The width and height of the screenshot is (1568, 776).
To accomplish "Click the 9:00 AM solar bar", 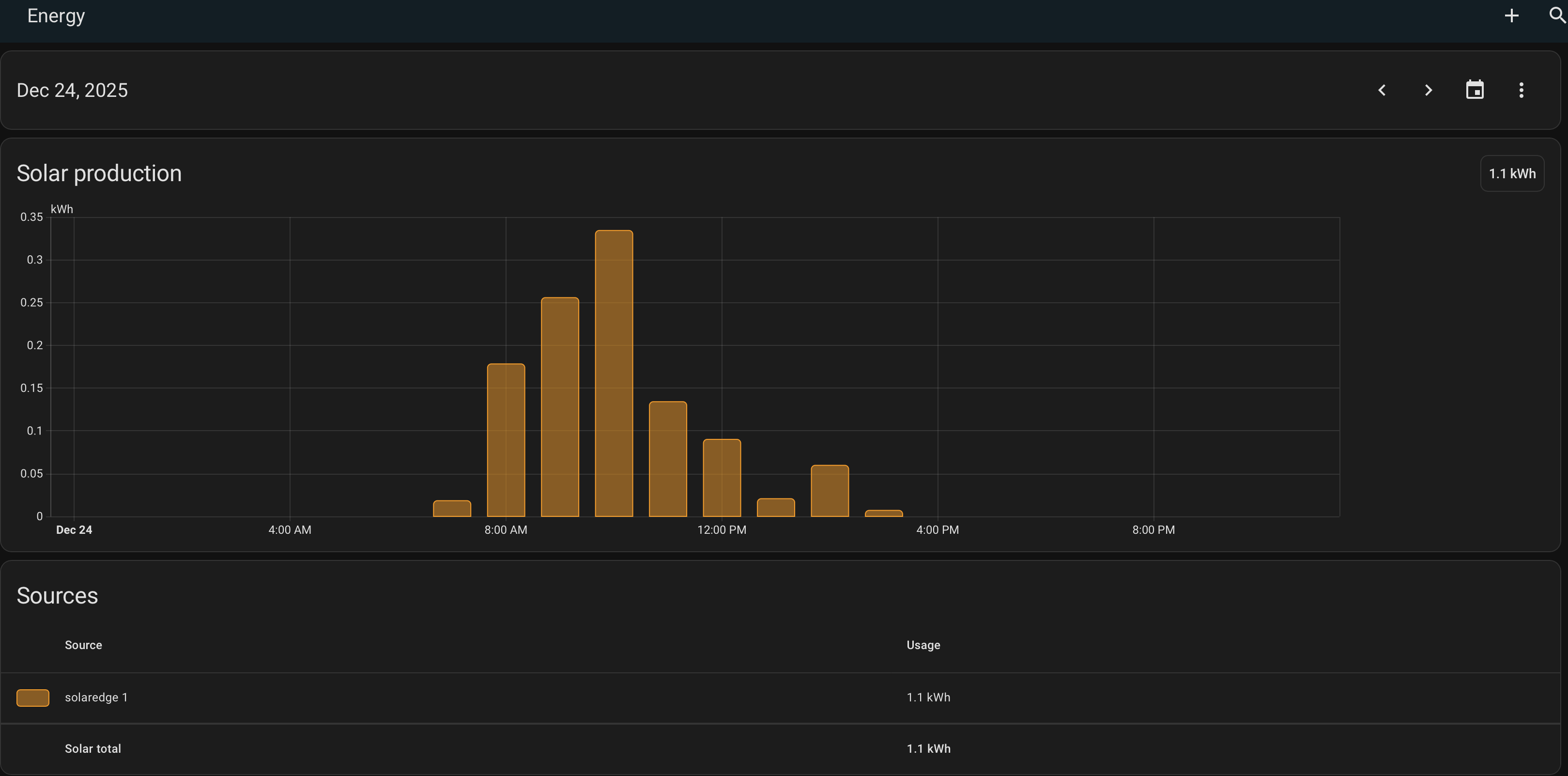I will coord(559,407).
